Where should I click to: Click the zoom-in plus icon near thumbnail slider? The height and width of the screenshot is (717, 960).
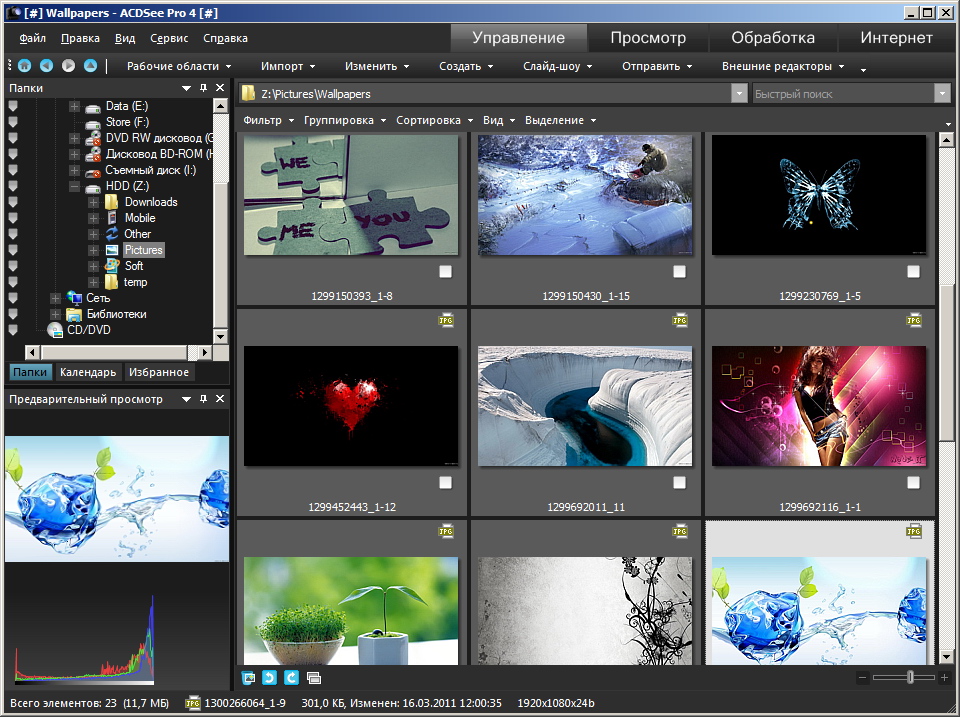pyautogui.click(x=944, y=678)
